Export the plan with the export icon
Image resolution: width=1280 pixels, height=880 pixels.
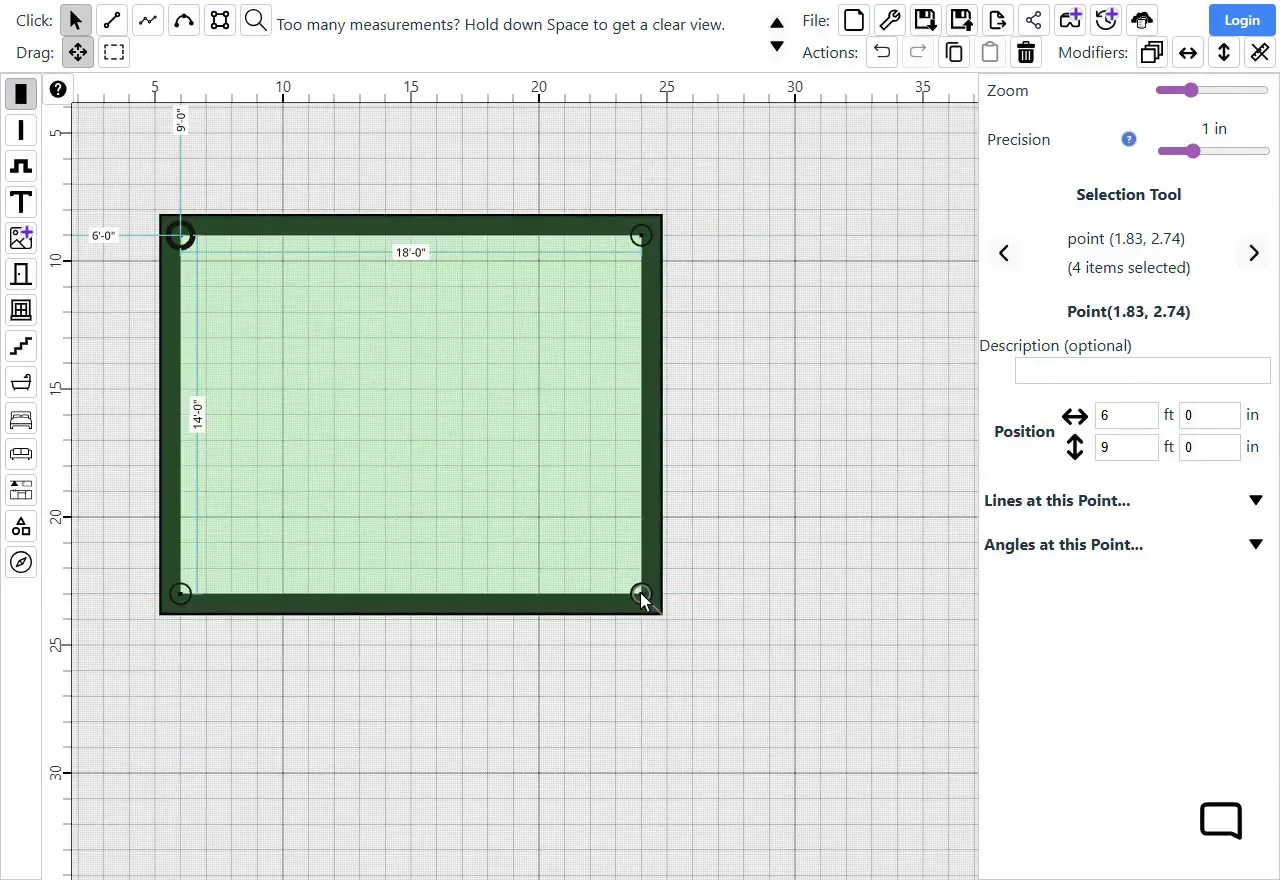(997, 20)
